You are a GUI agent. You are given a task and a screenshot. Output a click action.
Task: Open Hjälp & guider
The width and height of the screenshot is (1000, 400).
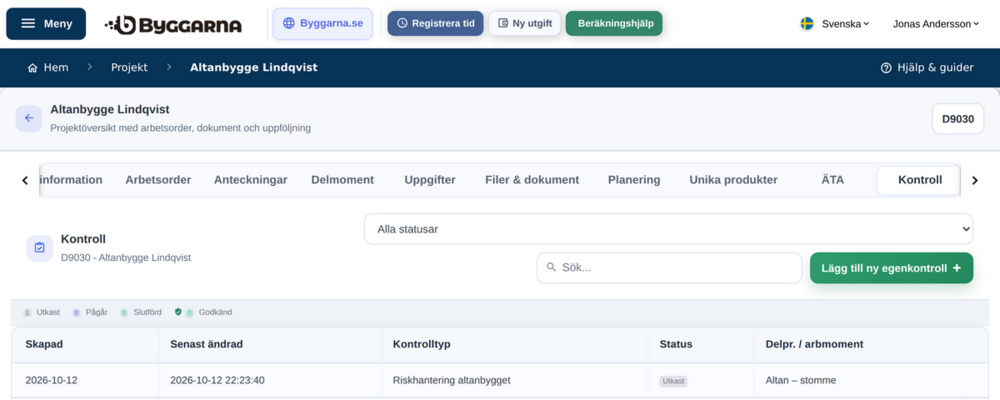927,68
